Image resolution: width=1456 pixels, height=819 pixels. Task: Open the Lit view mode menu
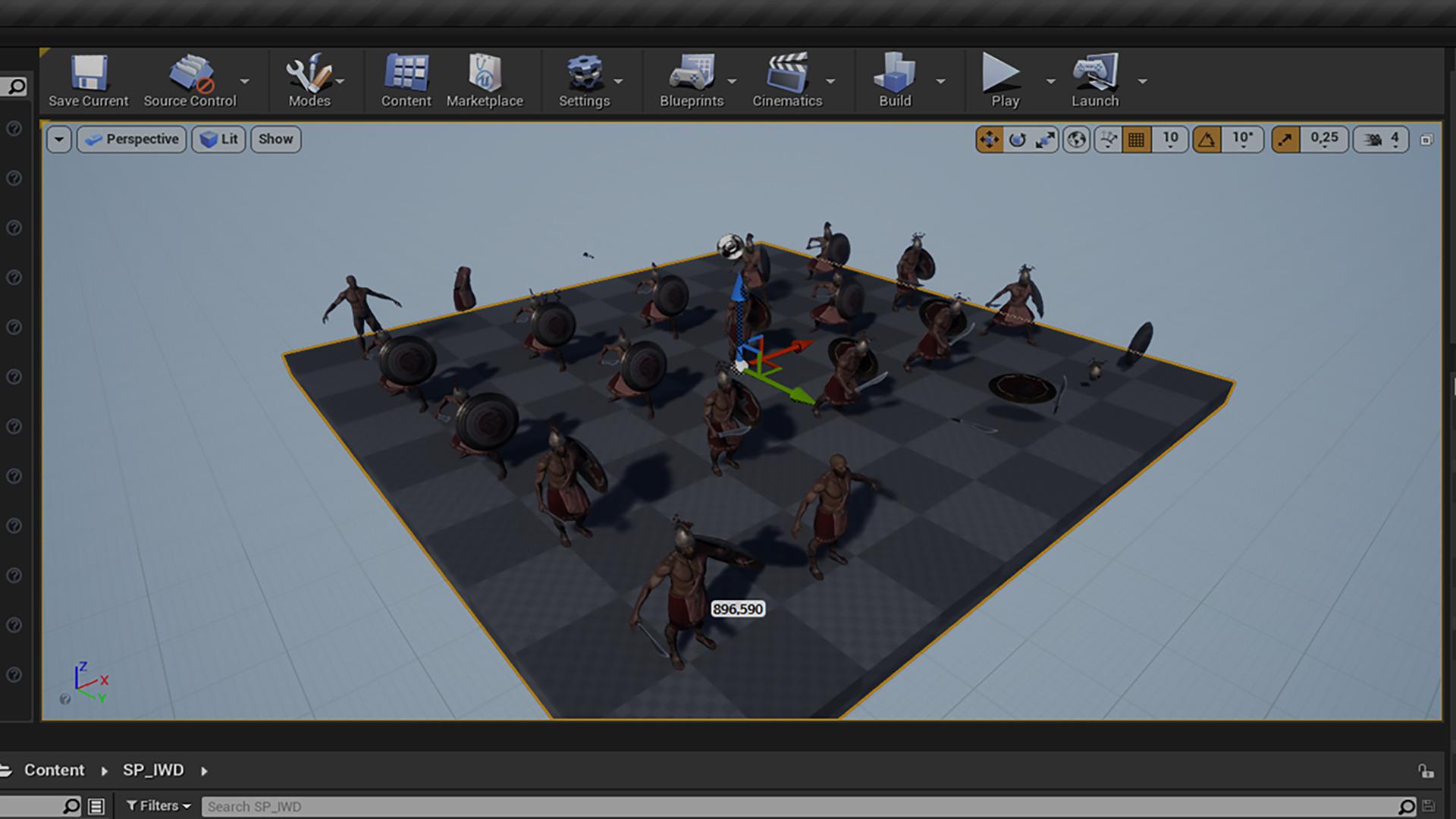coord(219,140)
